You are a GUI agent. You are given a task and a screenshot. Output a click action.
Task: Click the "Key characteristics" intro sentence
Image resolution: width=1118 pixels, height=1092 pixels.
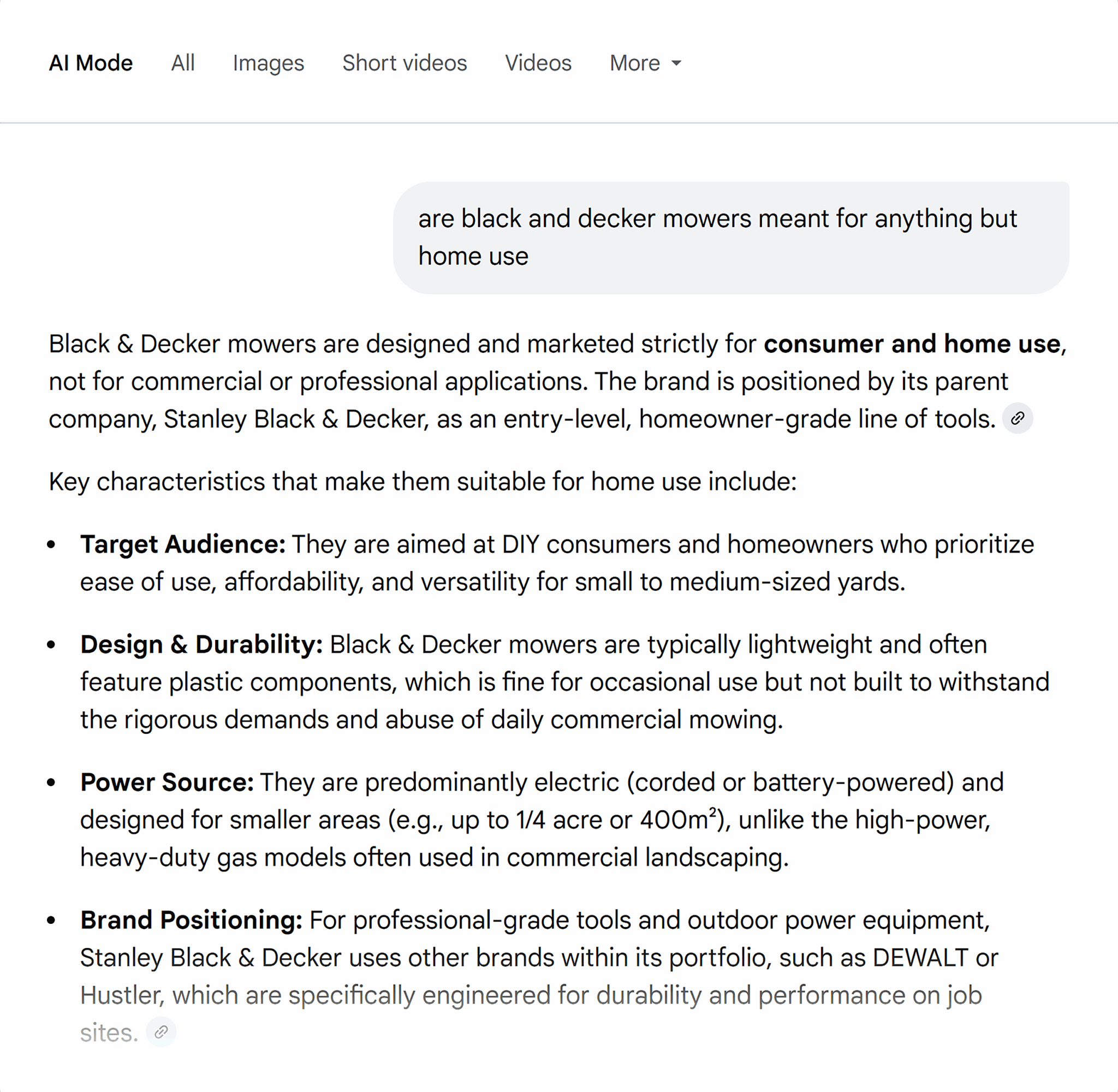pos(423,482)
